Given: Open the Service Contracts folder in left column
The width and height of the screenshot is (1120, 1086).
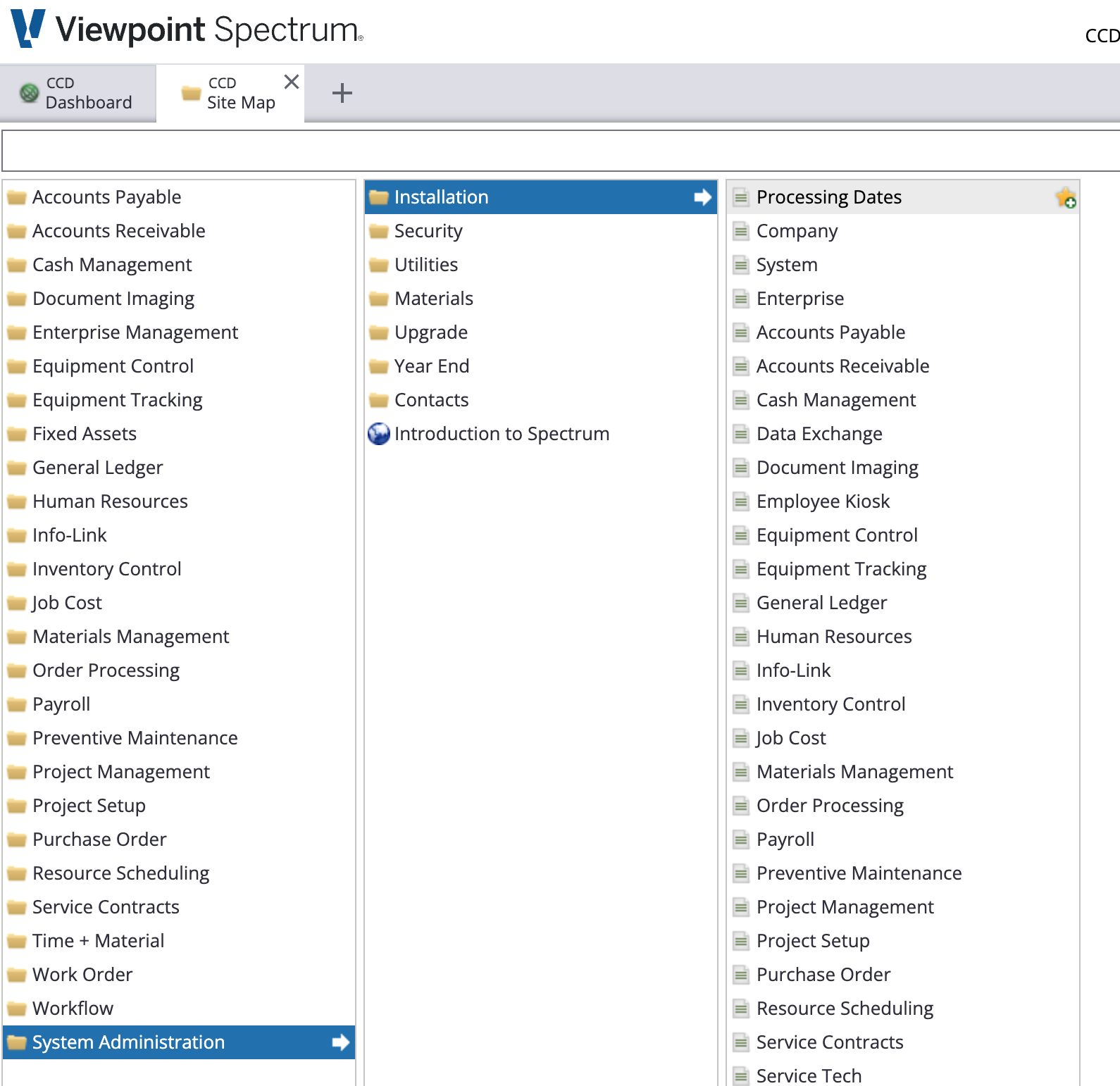Looking at the screenshot, I should pos(179,907).
